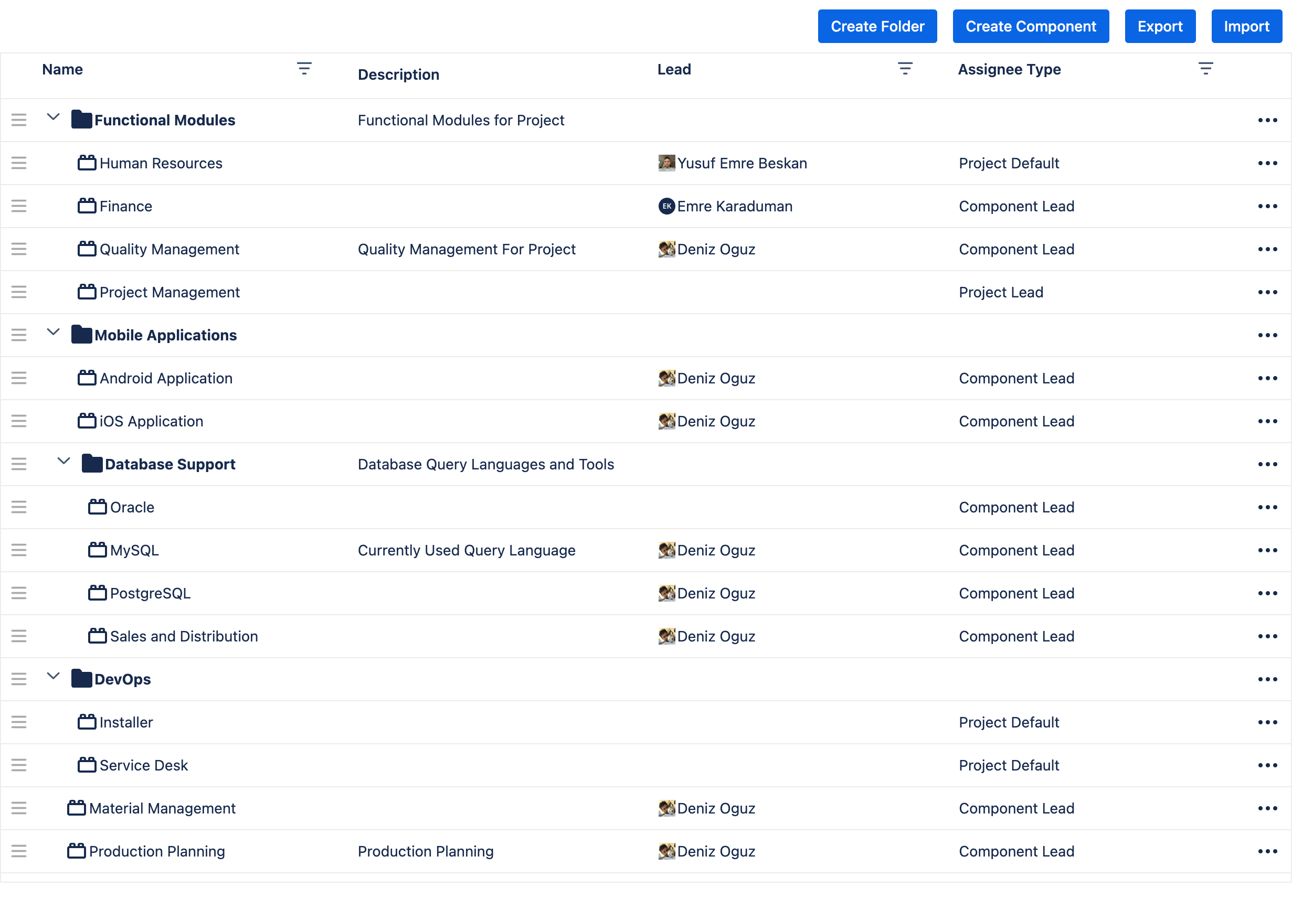Viewport: 1292px width, 899px height.
Task: Click the drag handle for the Oracle row
Action: pos(18,506)
